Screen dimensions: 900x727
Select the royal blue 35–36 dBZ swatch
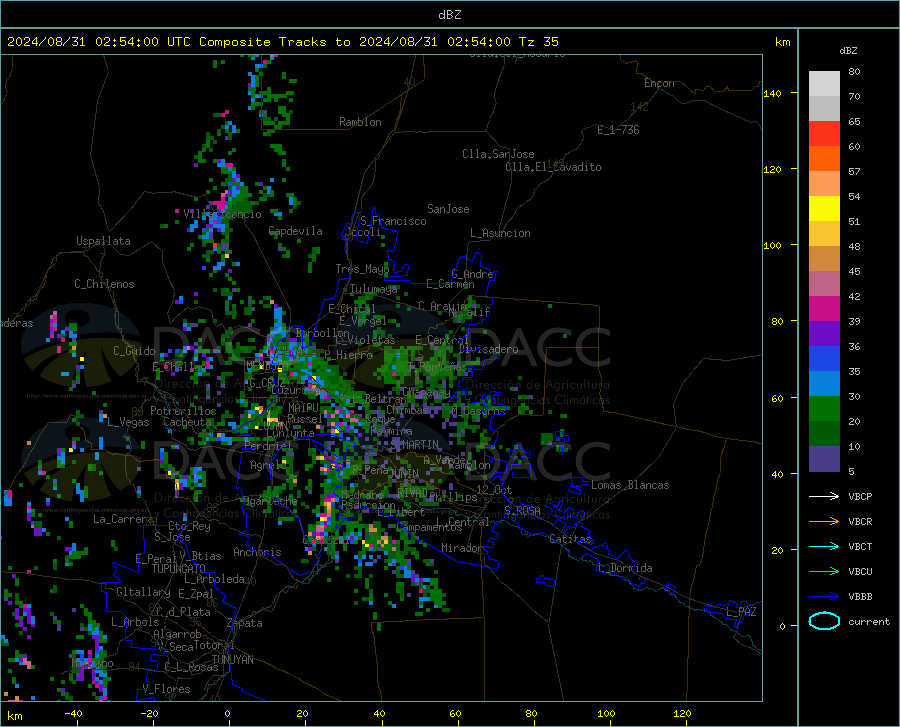point(824,359)
